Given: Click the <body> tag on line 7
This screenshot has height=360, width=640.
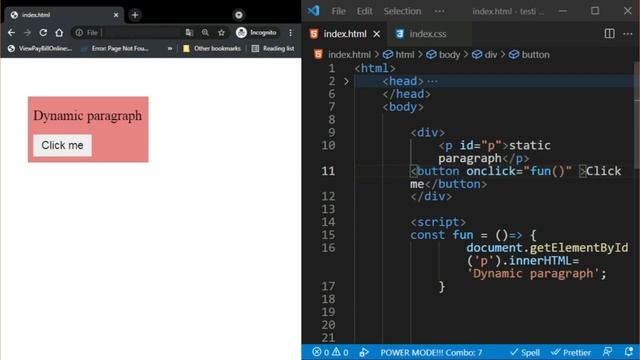Looking at the screenshot, I should [403, 107].
